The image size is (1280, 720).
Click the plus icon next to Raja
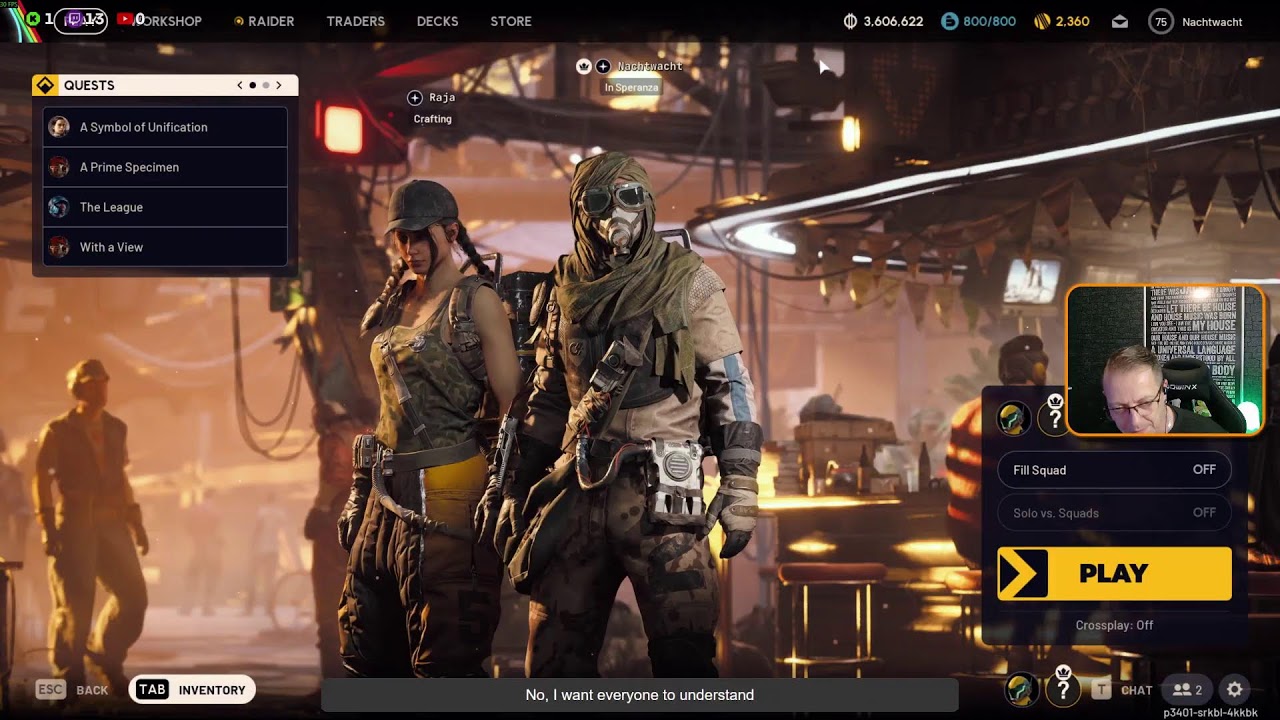[x=415, y=98]
